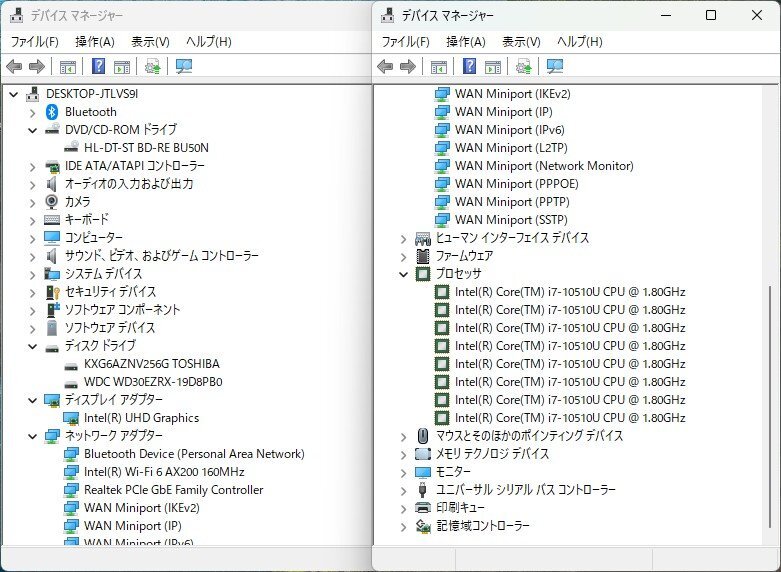Expand the メモリ テクノロジ デバイス category

click(404, 455)
